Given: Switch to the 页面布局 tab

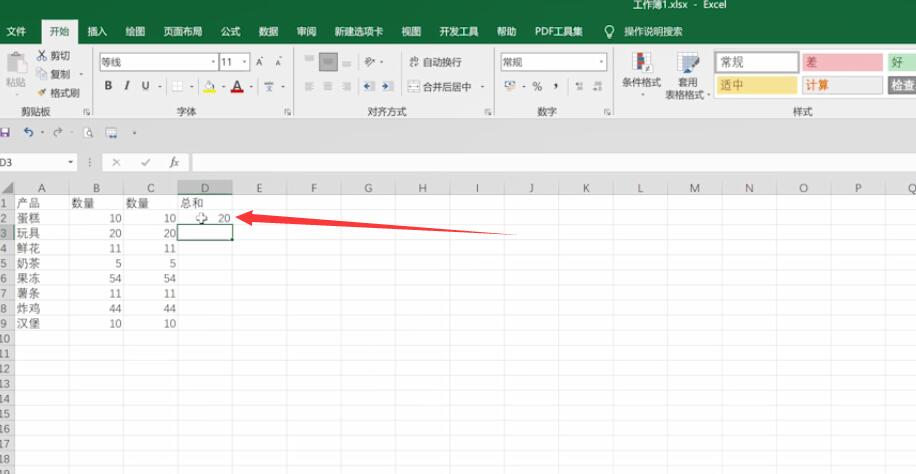Looking at the screenshot, I should click(x=183, y=32).
